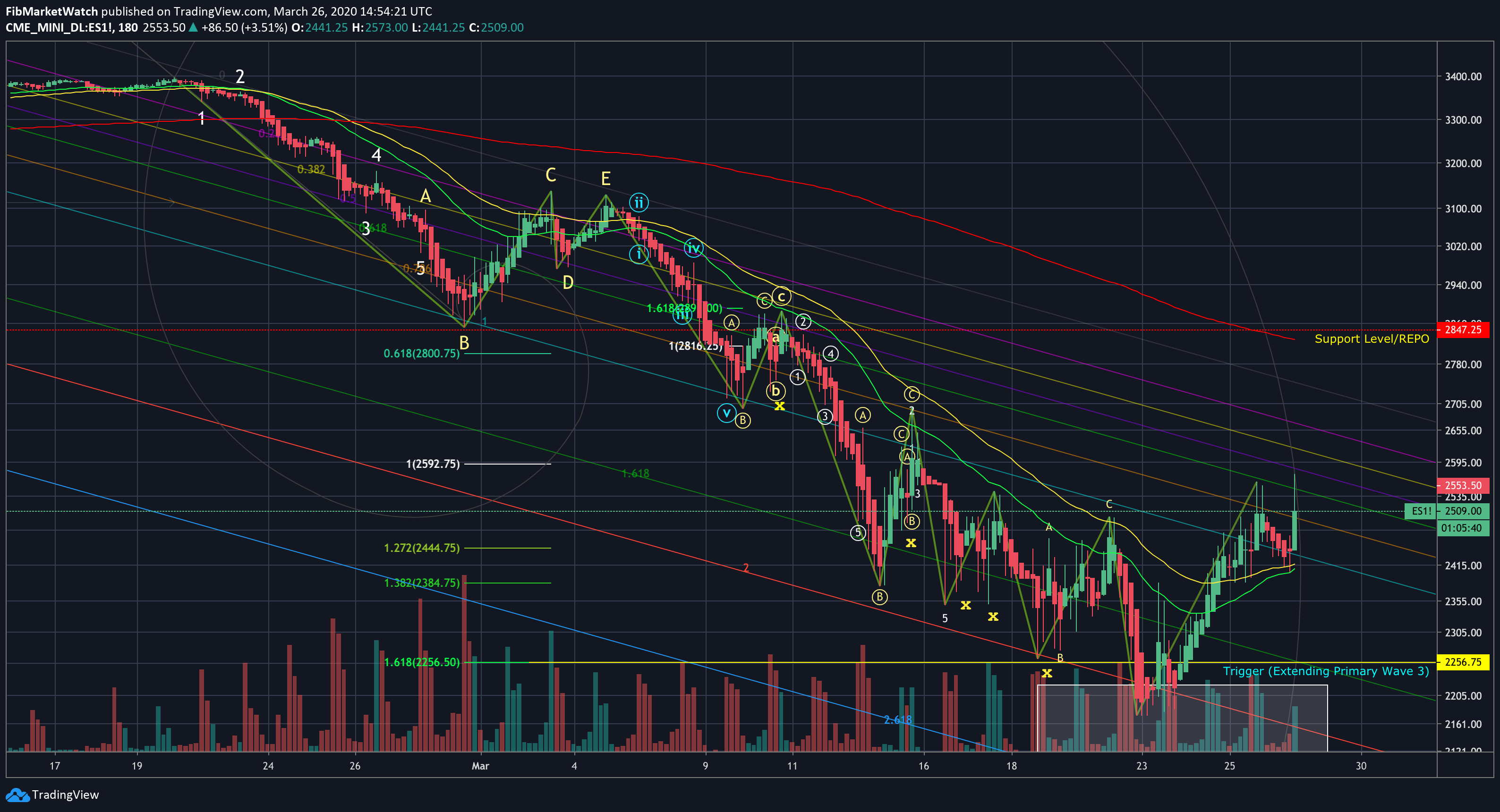Click the yellow 'A' wave label near Feb 27
This screenshot has width=1500, height=812.
click(426, 196)
